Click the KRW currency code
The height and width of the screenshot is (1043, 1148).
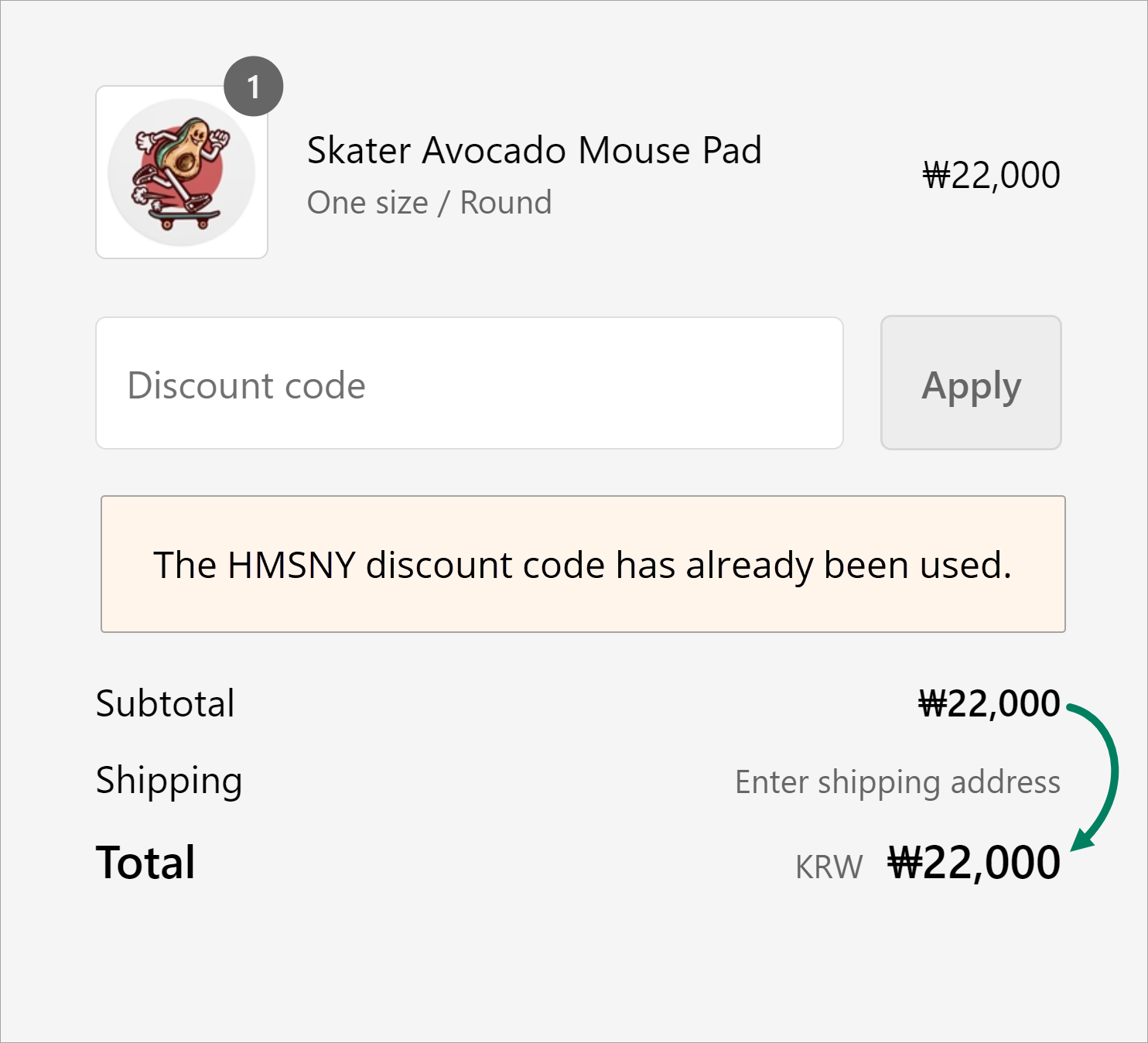(x=829, y=867)
